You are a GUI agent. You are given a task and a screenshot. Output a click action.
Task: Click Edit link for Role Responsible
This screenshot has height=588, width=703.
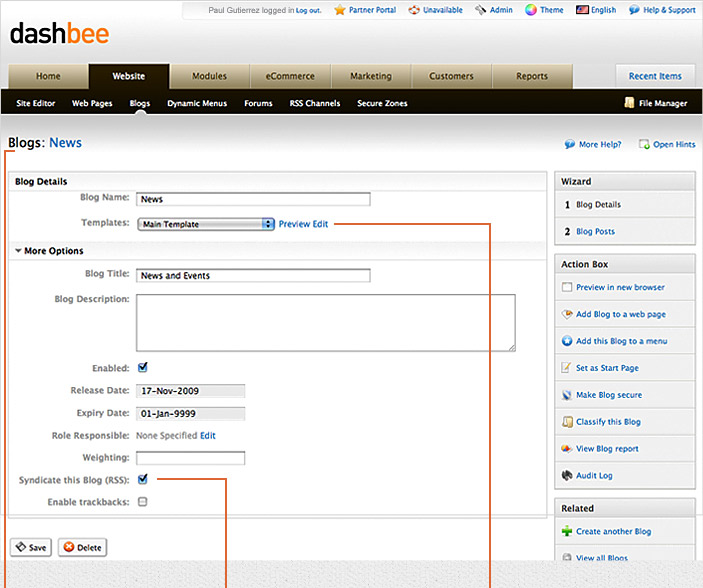208,436
